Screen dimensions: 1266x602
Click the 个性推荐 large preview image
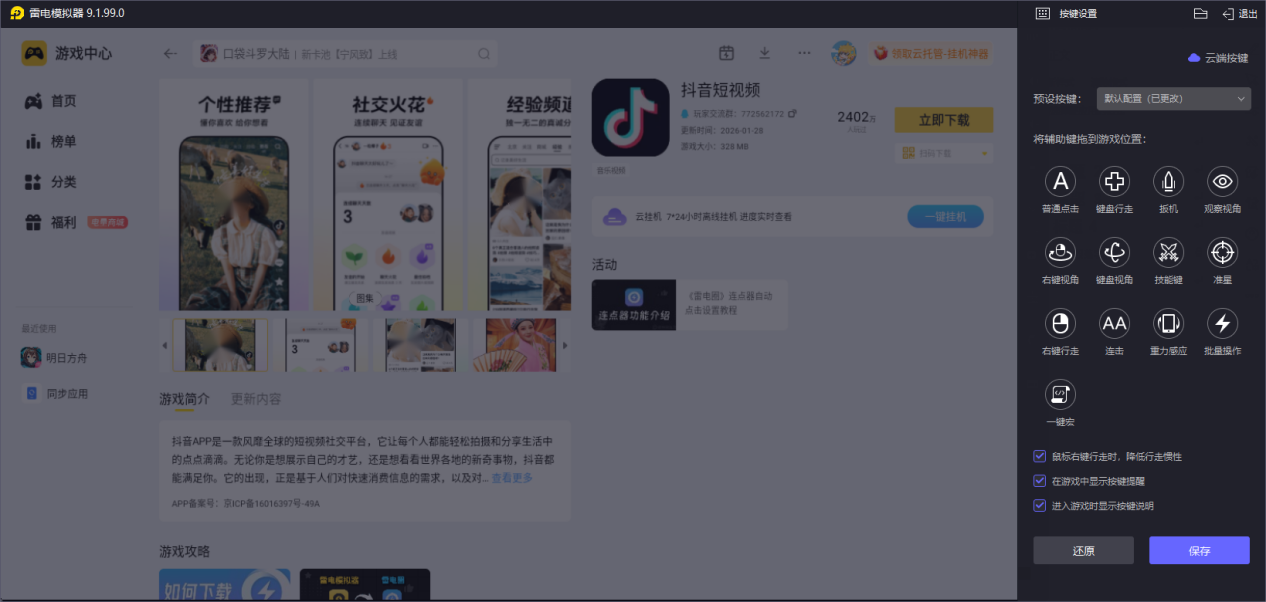(x=232, y=194)
